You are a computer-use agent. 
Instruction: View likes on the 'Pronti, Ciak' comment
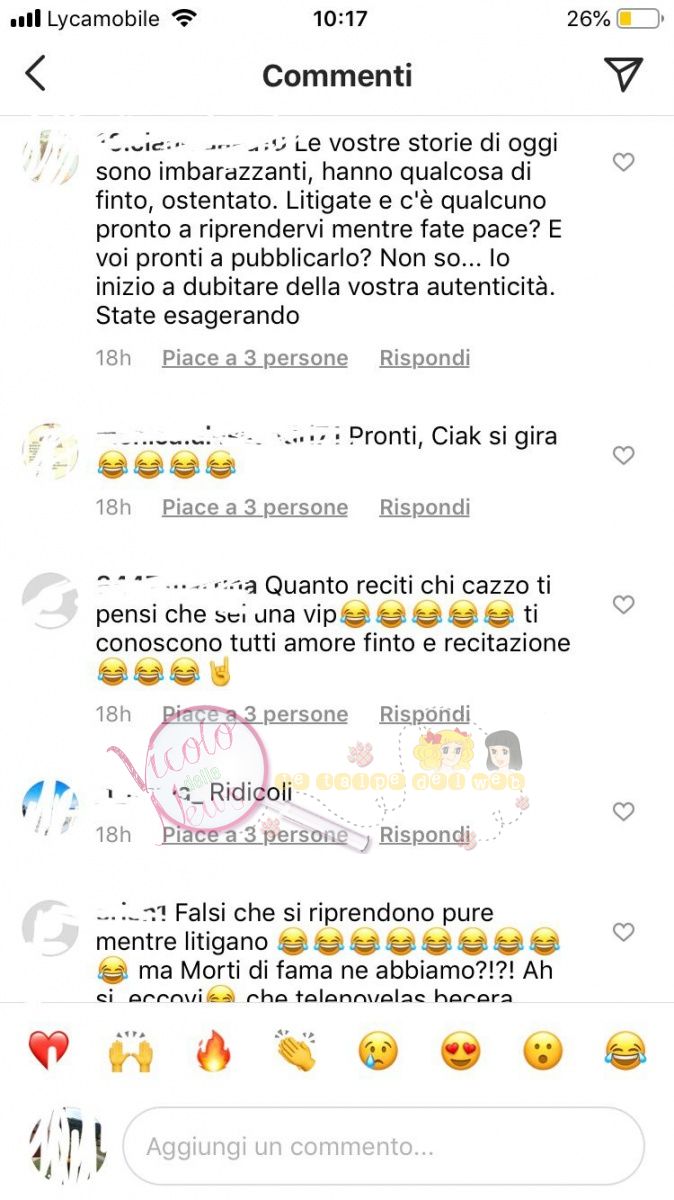255,507
